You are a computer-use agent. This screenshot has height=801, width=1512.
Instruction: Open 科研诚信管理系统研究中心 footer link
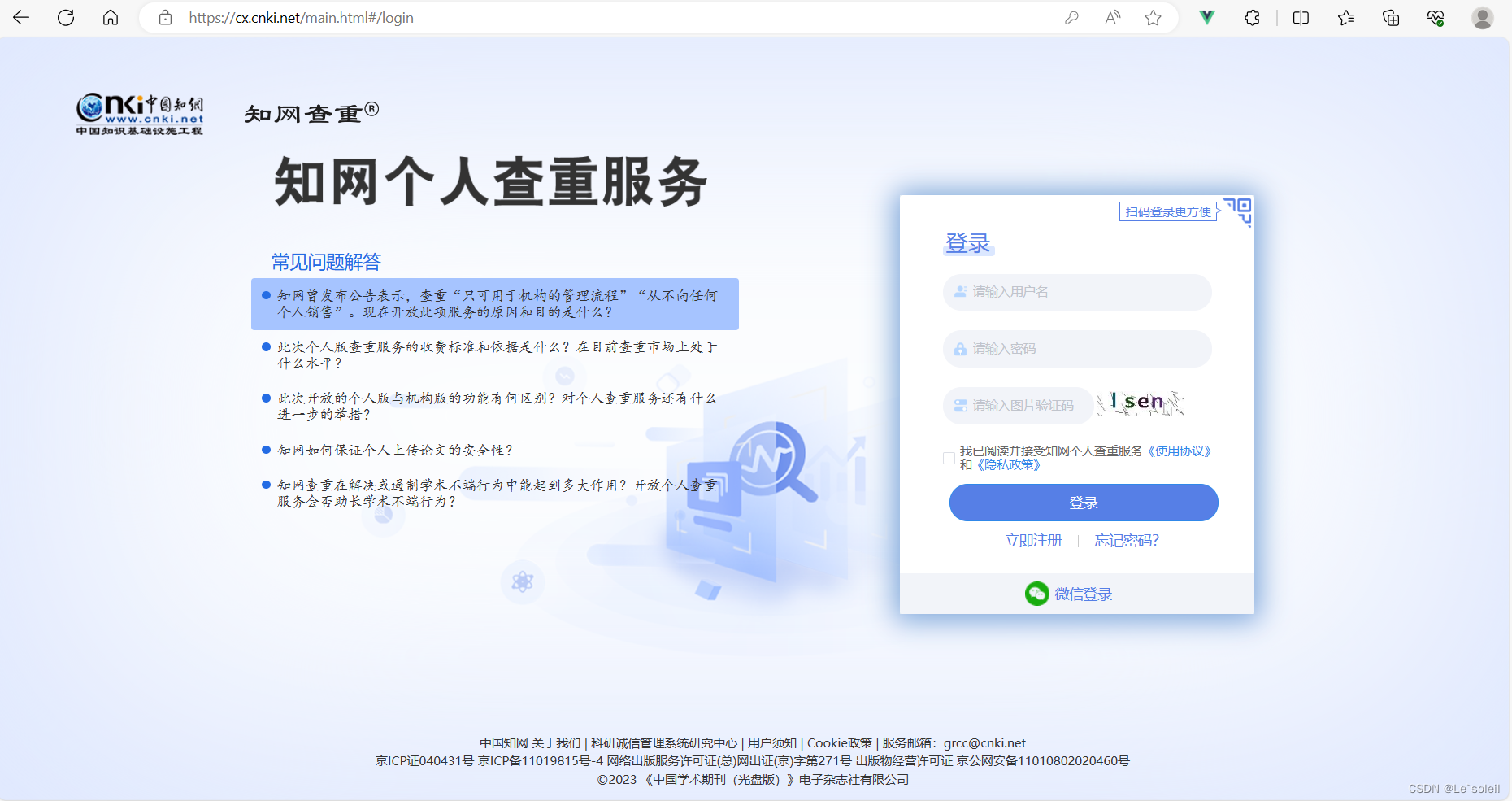pyautogui.click(x=663, y=742)
